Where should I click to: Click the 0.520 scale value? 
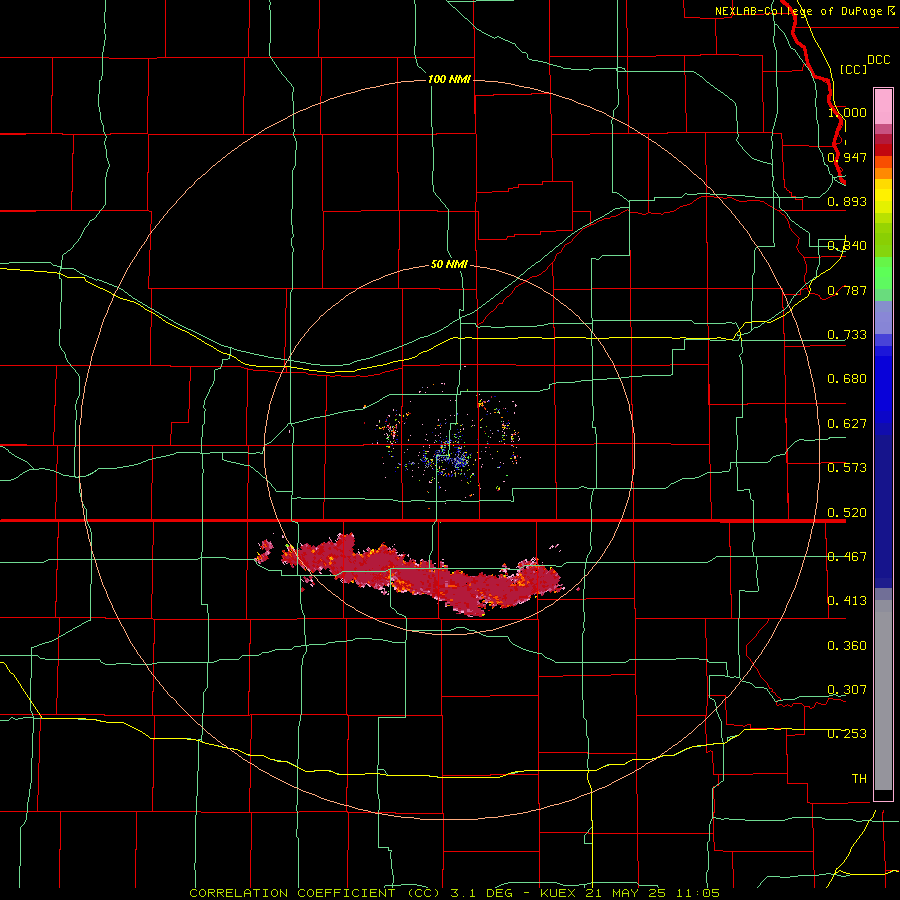pos(847,513)
